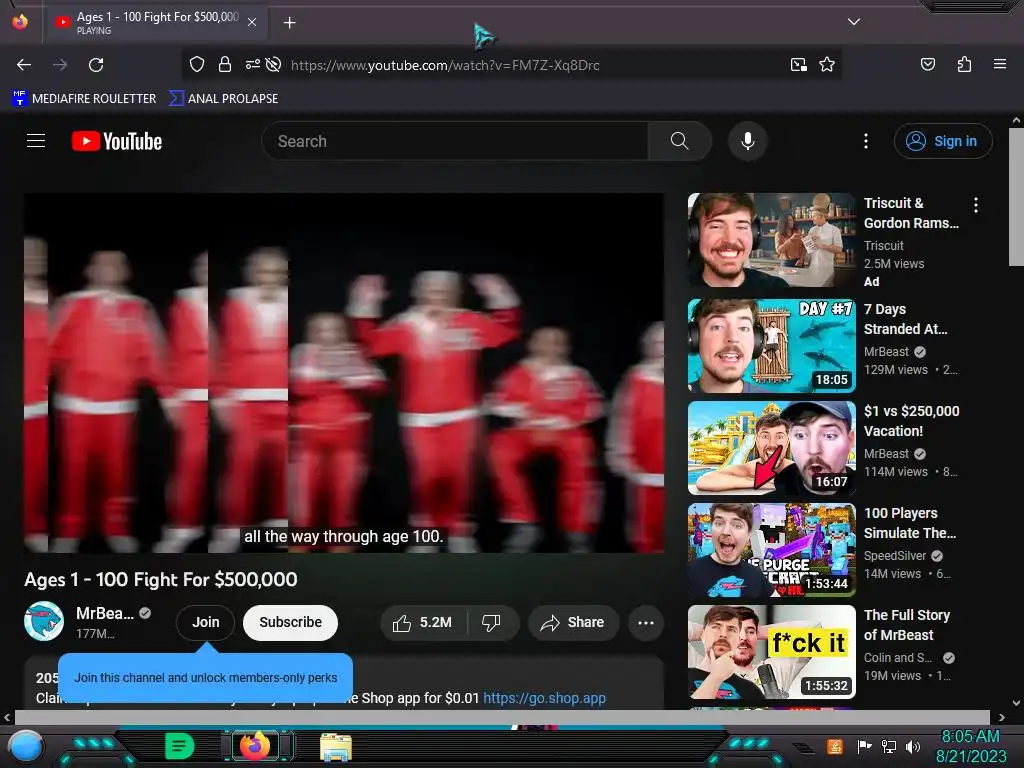Open the YouTube guide hamburger menu
Image resolution: width=1024 pixels, height=768 pixels.
tap(36, 141)
